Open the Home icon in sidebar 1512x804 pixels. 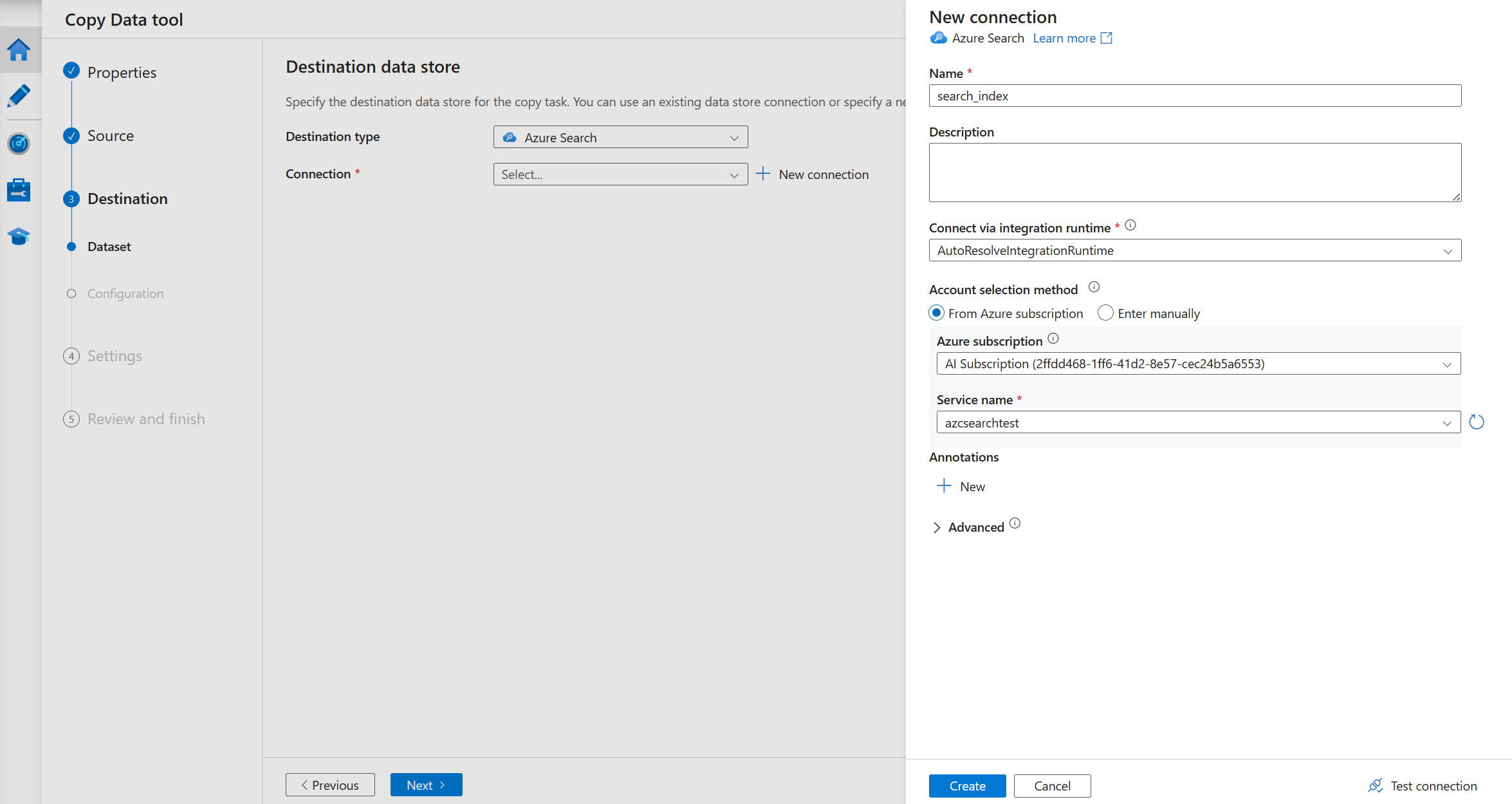(19, 50)
